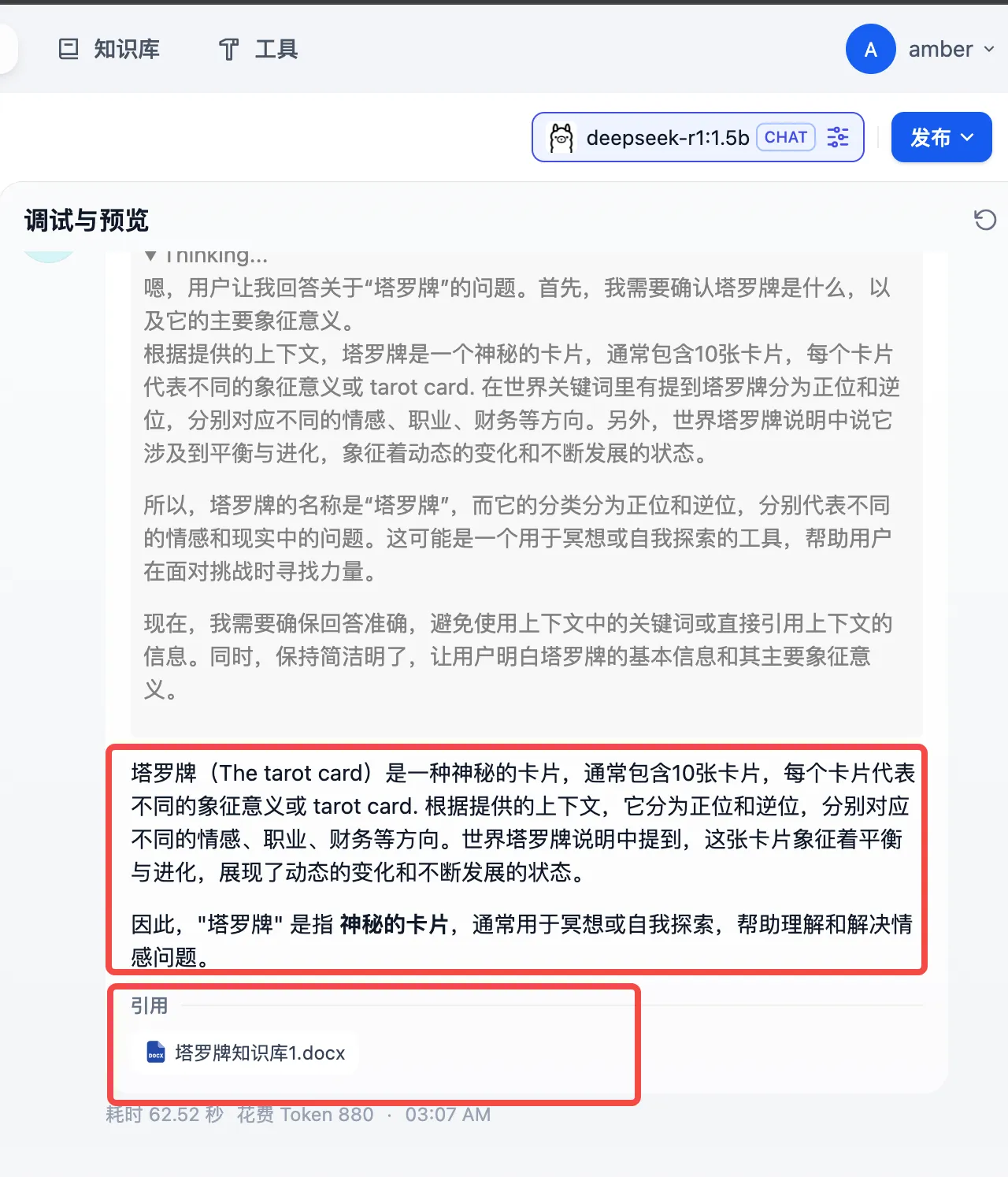Open the 塔罗牌知识库1.docx citation
The image size is (1008, 1177).
click(x=246, y=1053)
